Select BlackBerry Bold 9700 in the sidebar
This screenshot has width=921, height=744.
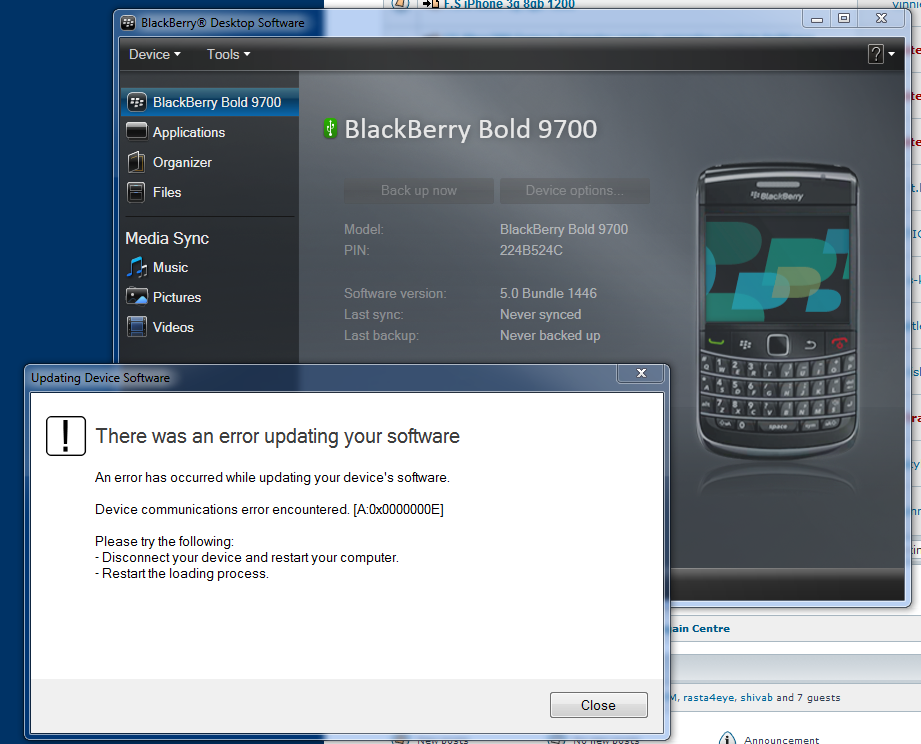[210, 102]
